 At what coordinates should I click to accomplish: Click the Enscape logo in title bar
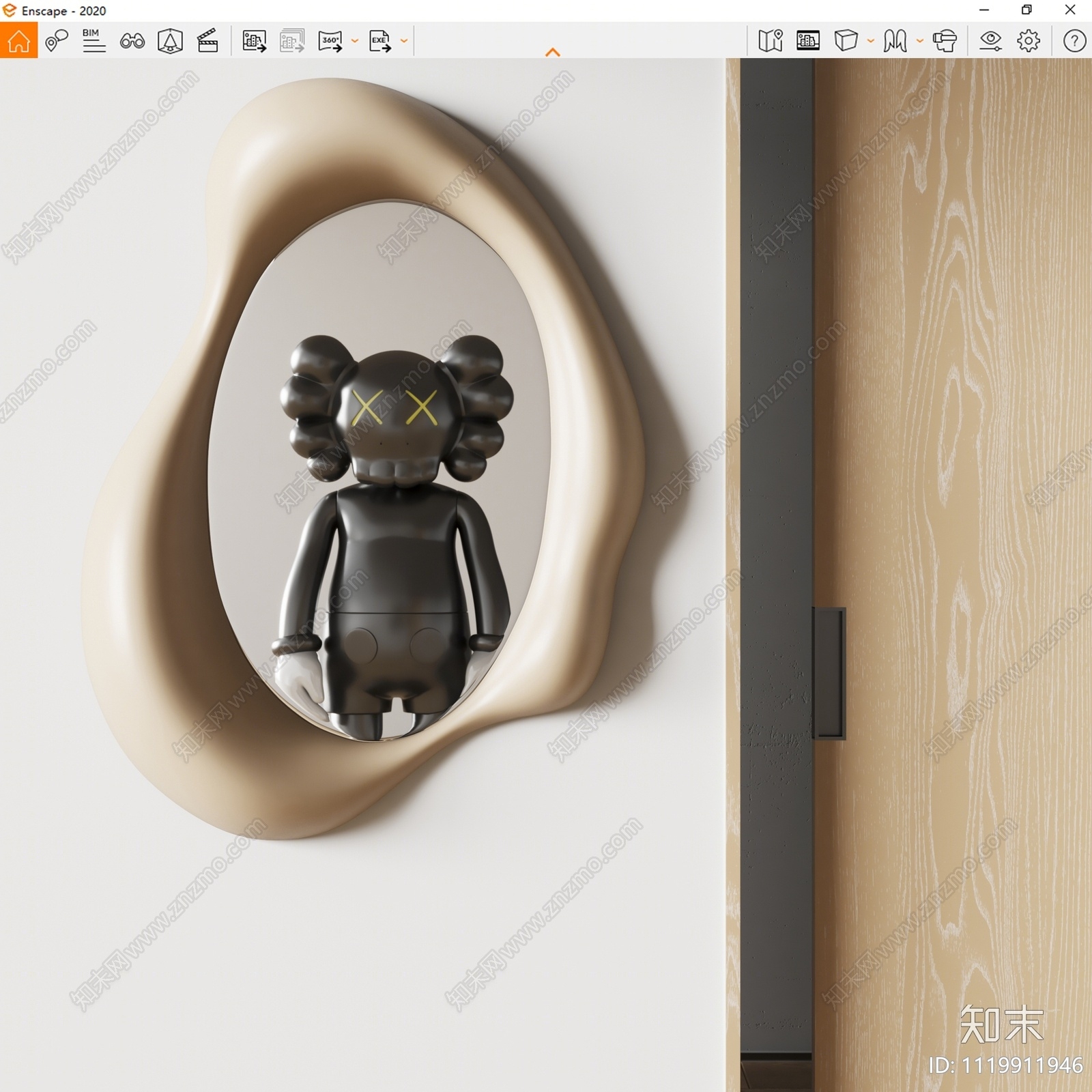(x=10, y=10)
